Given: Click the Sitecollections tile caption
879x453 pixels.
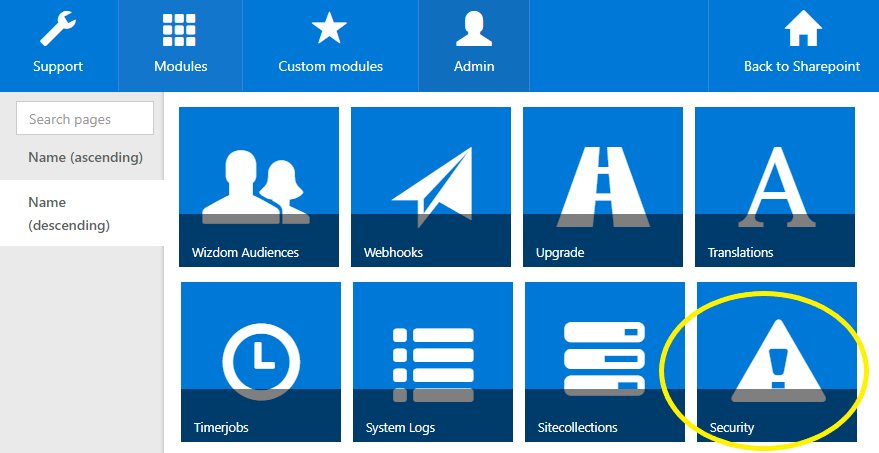Looking at the screenshot, I should (x=577, y=428).
